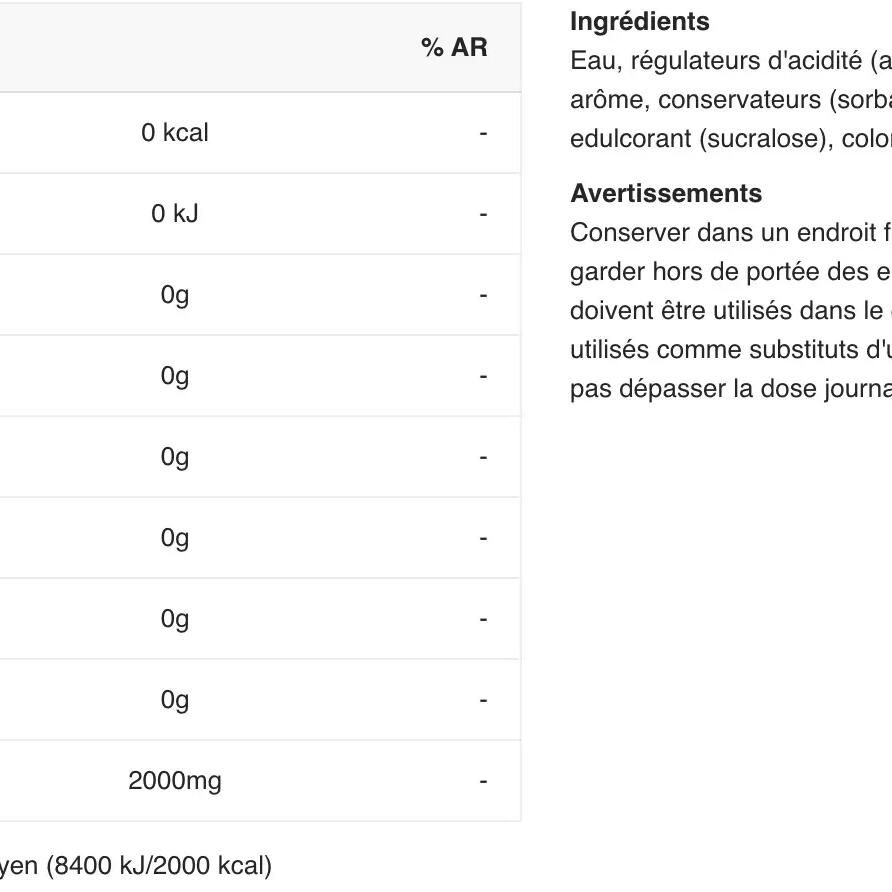This screenshot has width=892, height=892.
Task: Click the % AR column header
Action: pos(454,47)
